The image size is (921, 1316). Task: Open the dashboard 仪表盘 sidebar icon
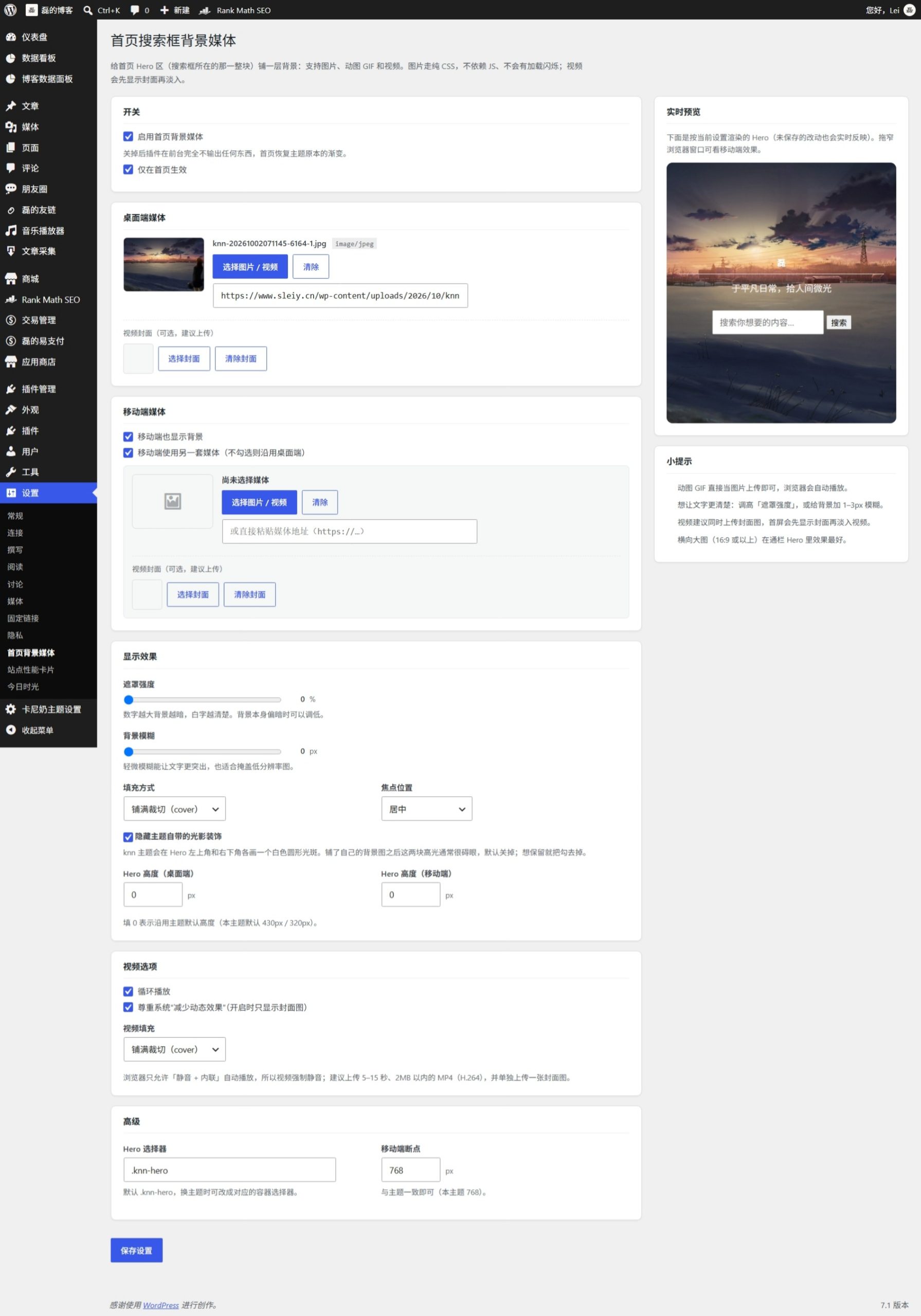[11, 37]
